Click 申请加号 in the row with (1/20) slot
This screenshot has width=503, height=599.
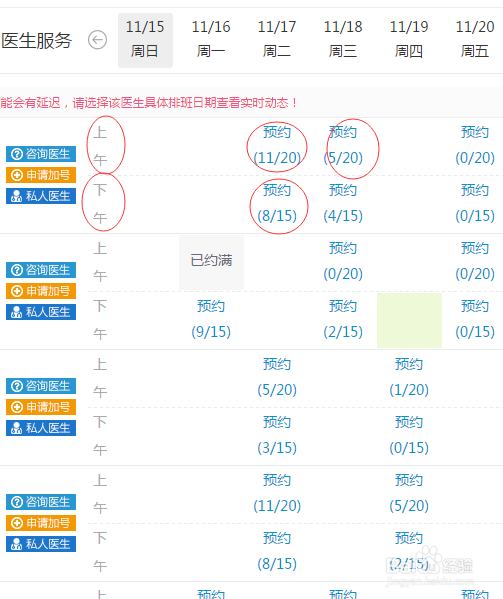41,407
